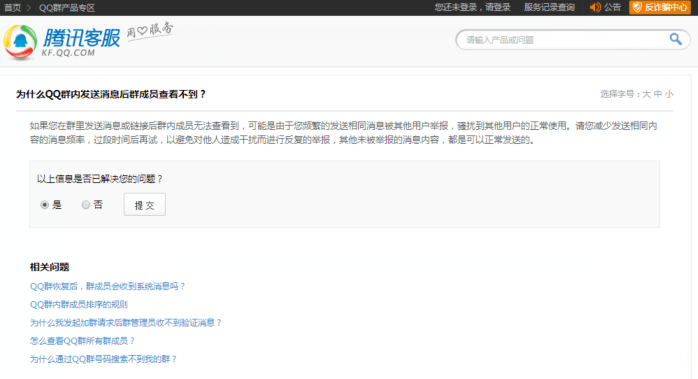Select the 否 radio button
Viewport: 698px width, 379px height.
point(86,204)
